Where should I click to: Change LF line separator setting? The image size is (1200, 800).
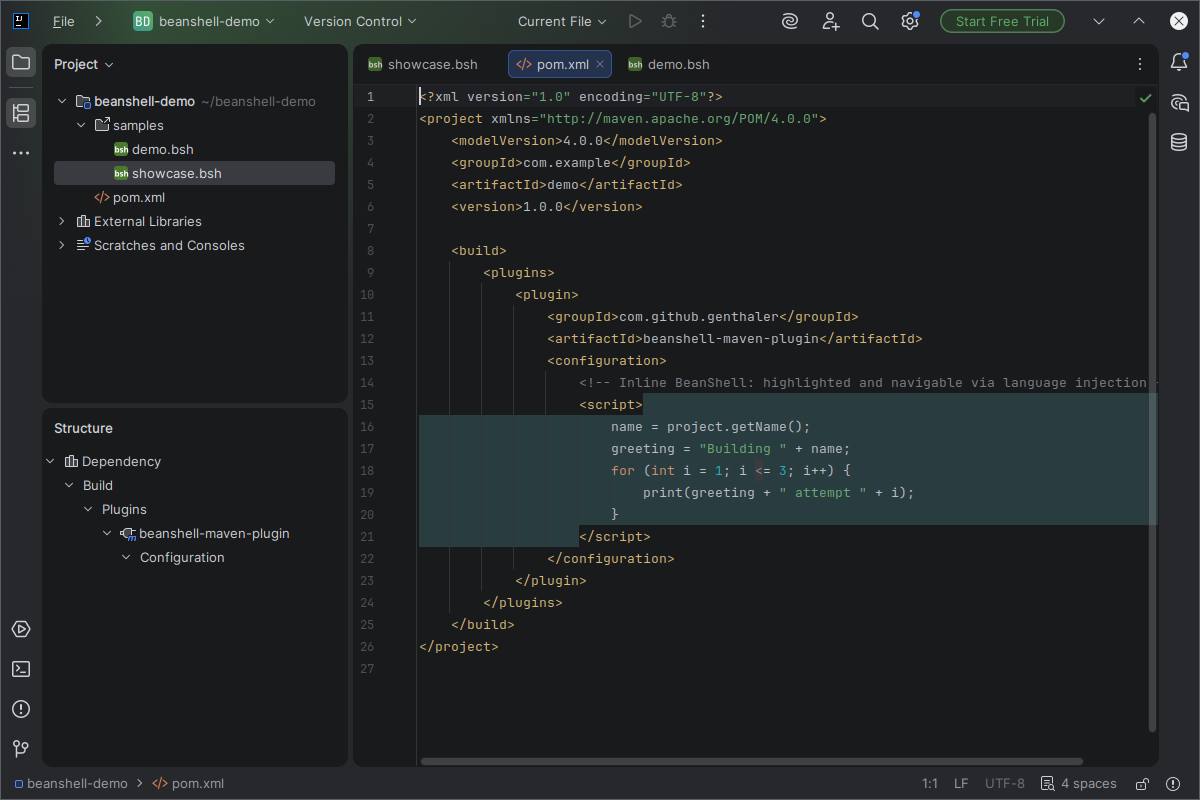click(x=961, y=784)
